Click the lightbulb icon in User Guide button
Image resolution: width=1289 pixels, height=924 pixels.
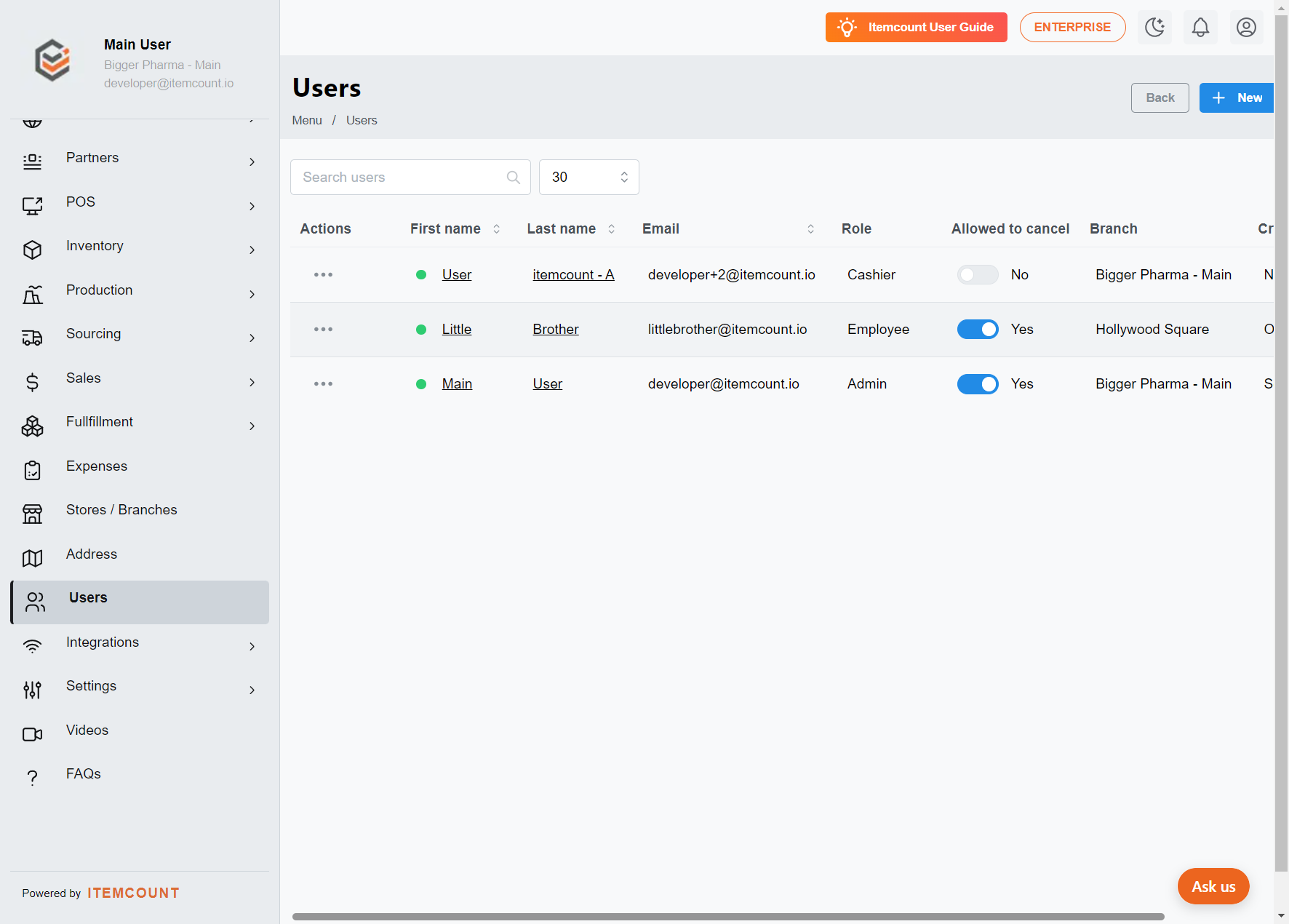pyautogui.click(x=847, y=28)
